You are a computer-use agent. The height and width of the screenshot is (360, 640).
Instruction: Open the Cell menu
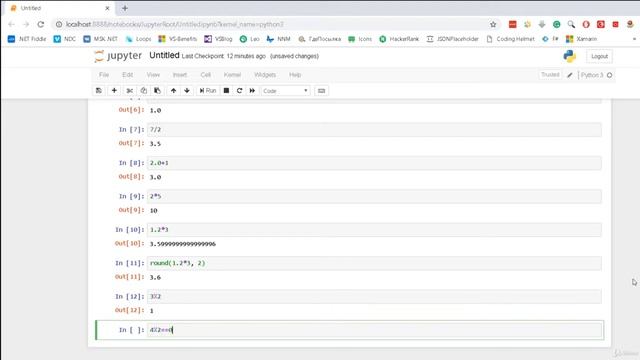click(205, 75)
